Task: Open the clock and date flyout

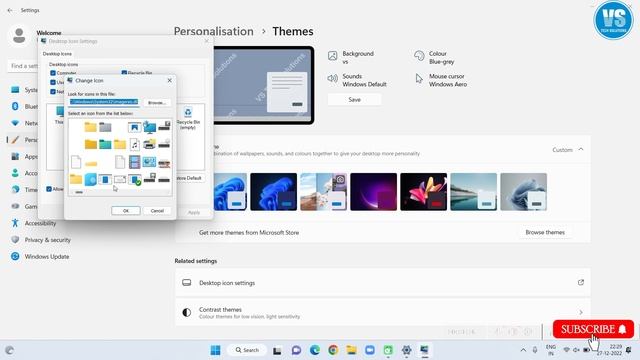Action: coord(610,350)
